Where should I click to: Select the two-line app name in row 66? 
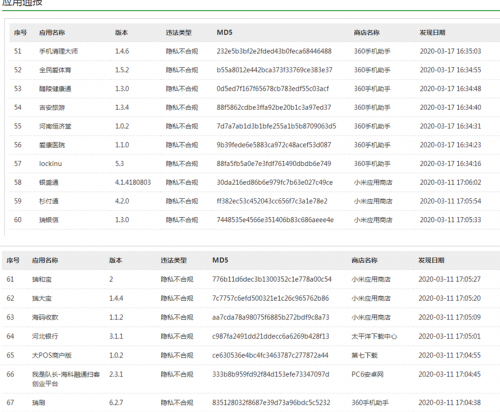click(66, 379)
